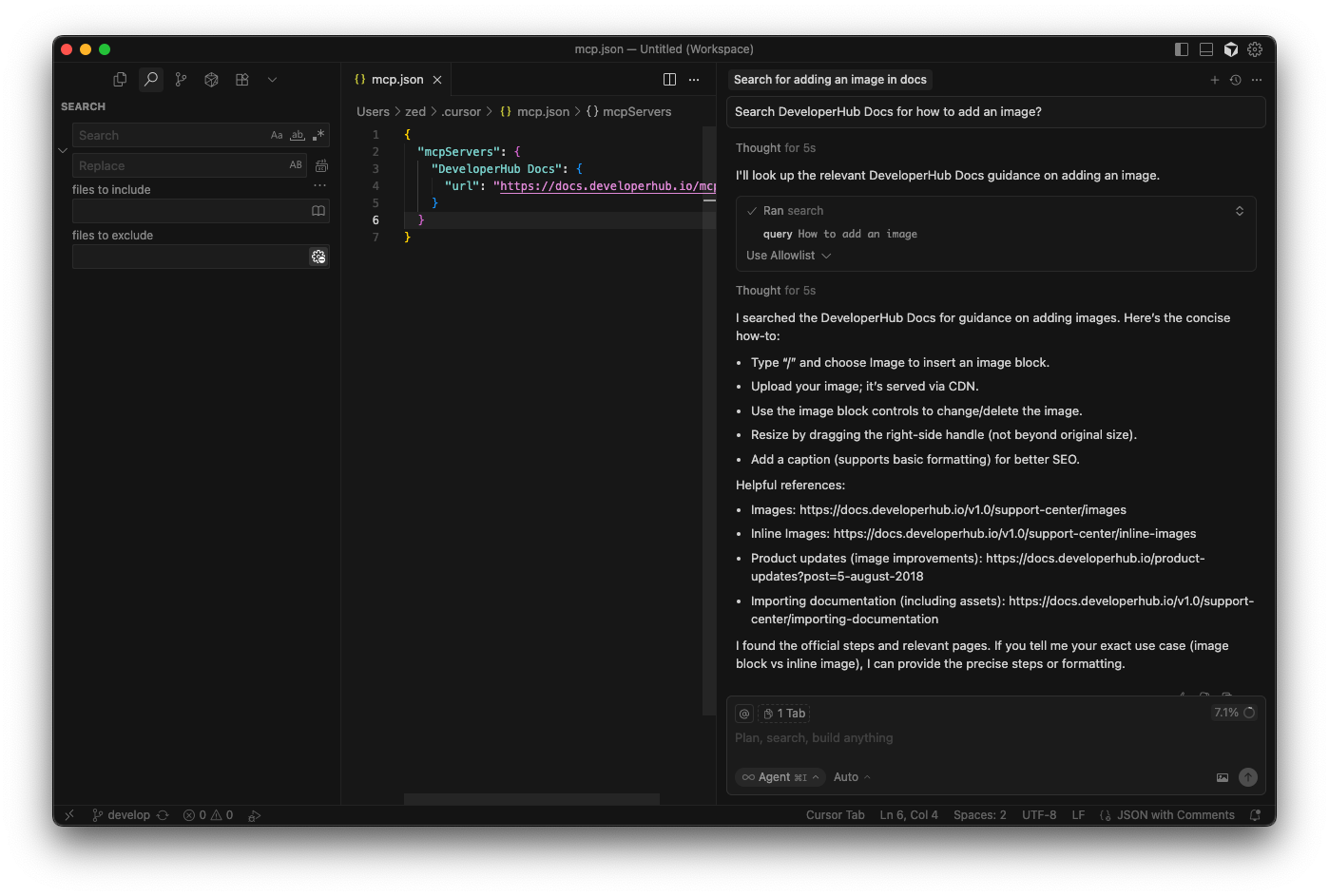Open the Extensions view icon

tap(242, 80)
